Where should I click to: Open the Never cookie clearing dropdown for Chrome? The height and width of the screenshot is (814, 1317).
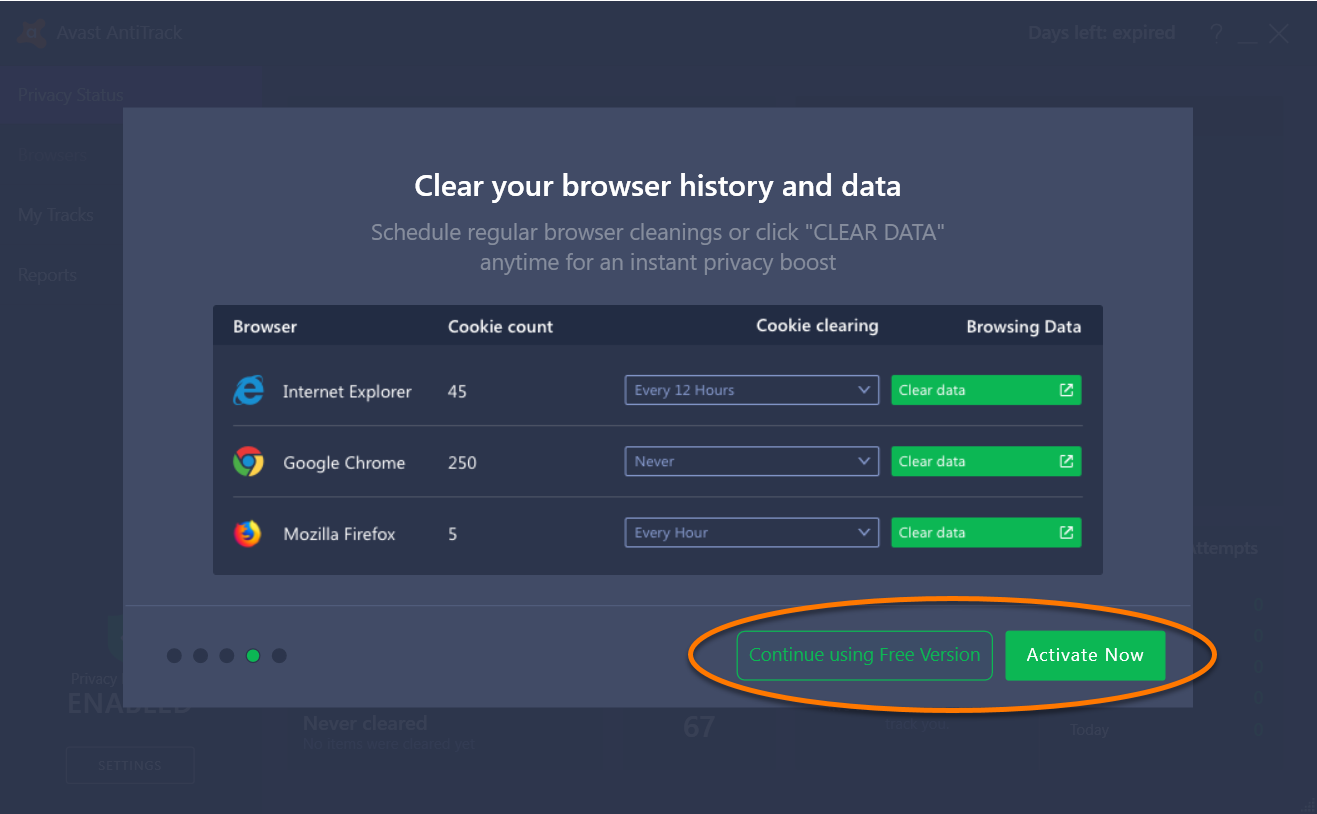[x=751, y=461]
